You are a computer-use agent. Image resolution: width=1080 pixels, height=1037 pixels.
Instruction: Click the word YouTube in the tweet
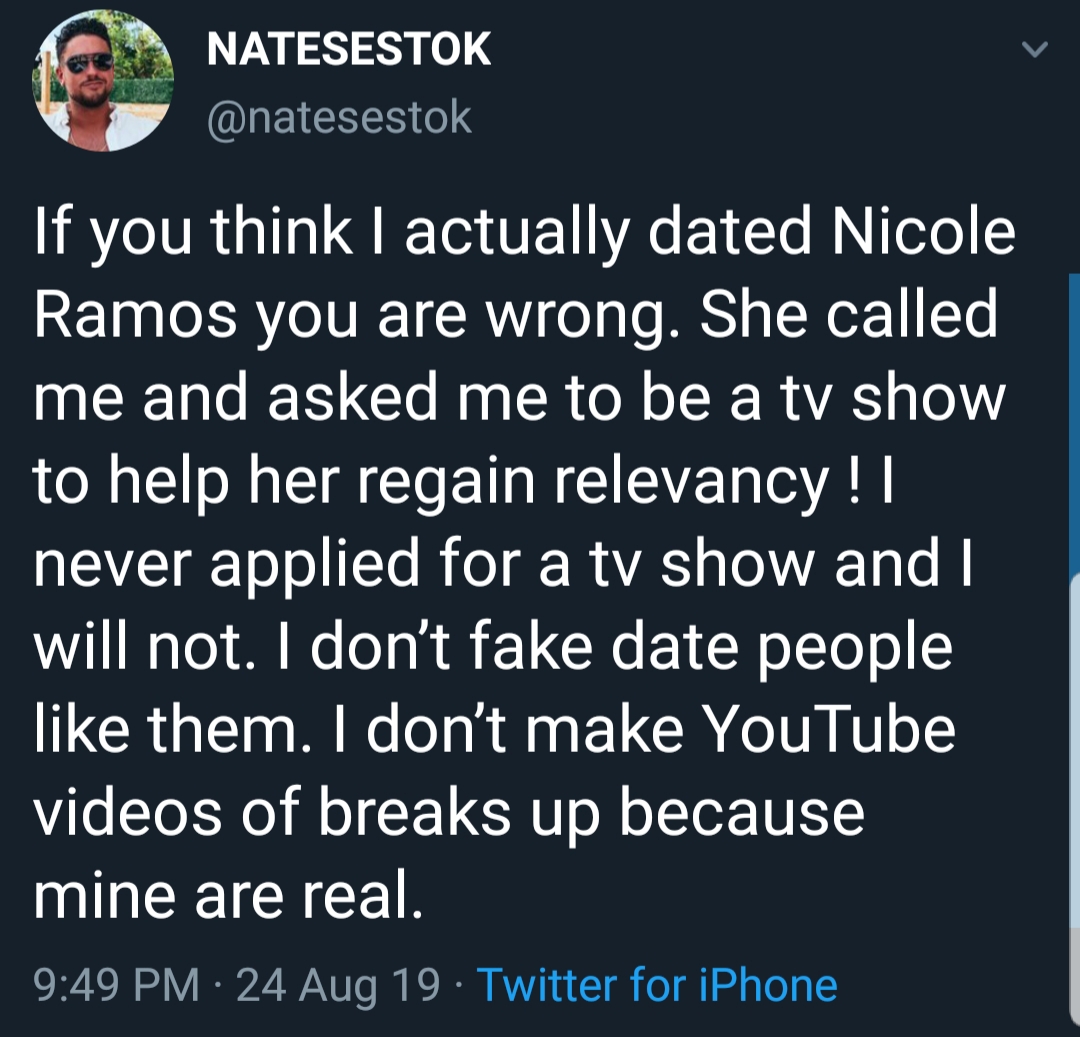829,729
